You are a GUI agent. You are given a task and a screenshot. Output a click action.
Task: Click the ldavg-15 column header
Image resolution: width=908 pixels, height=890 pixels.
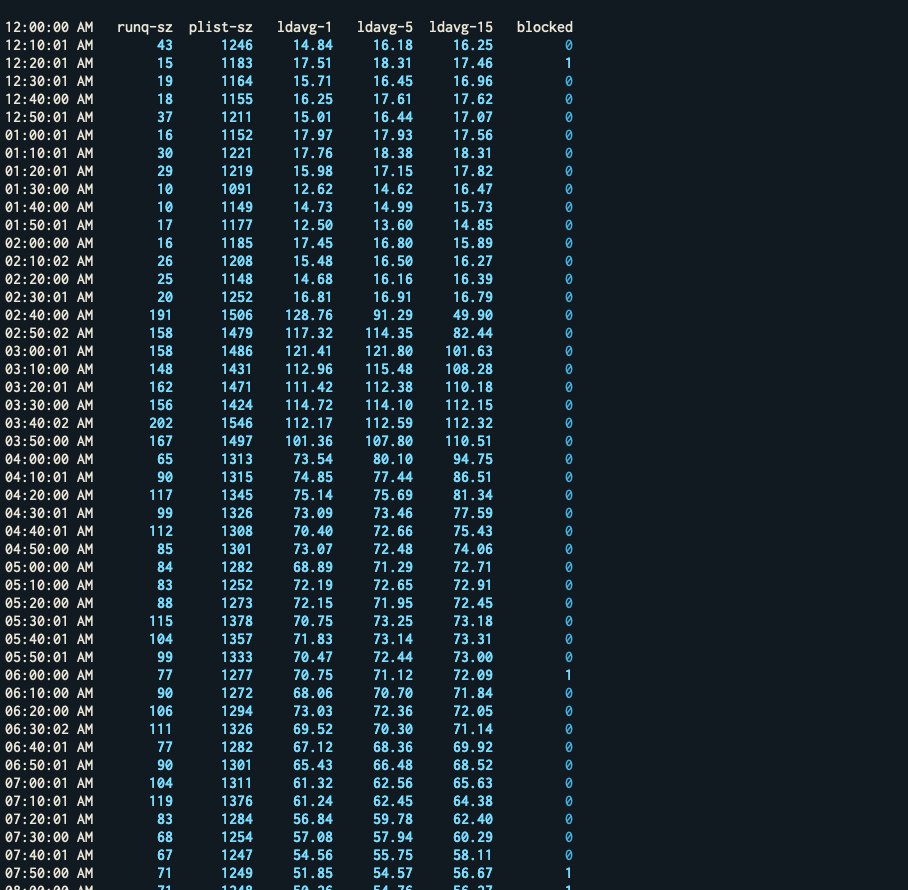point(461,27)
